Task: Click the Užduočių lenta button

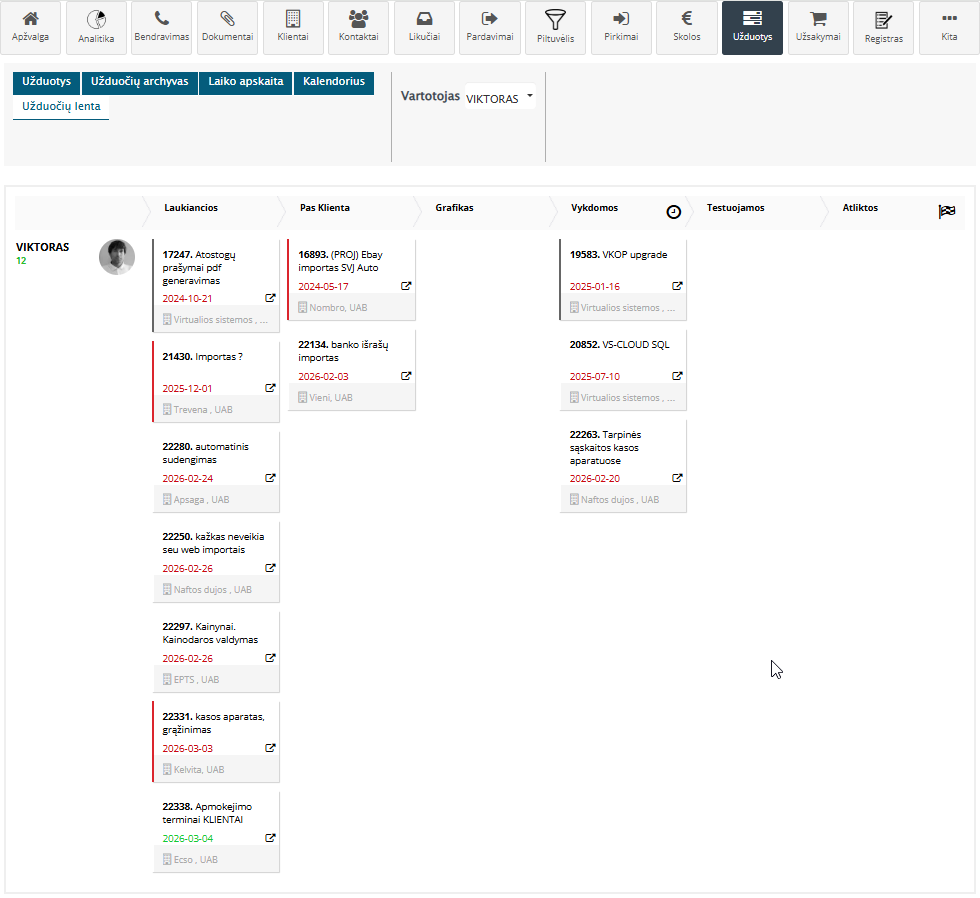Action: click(x=61, y=106)
